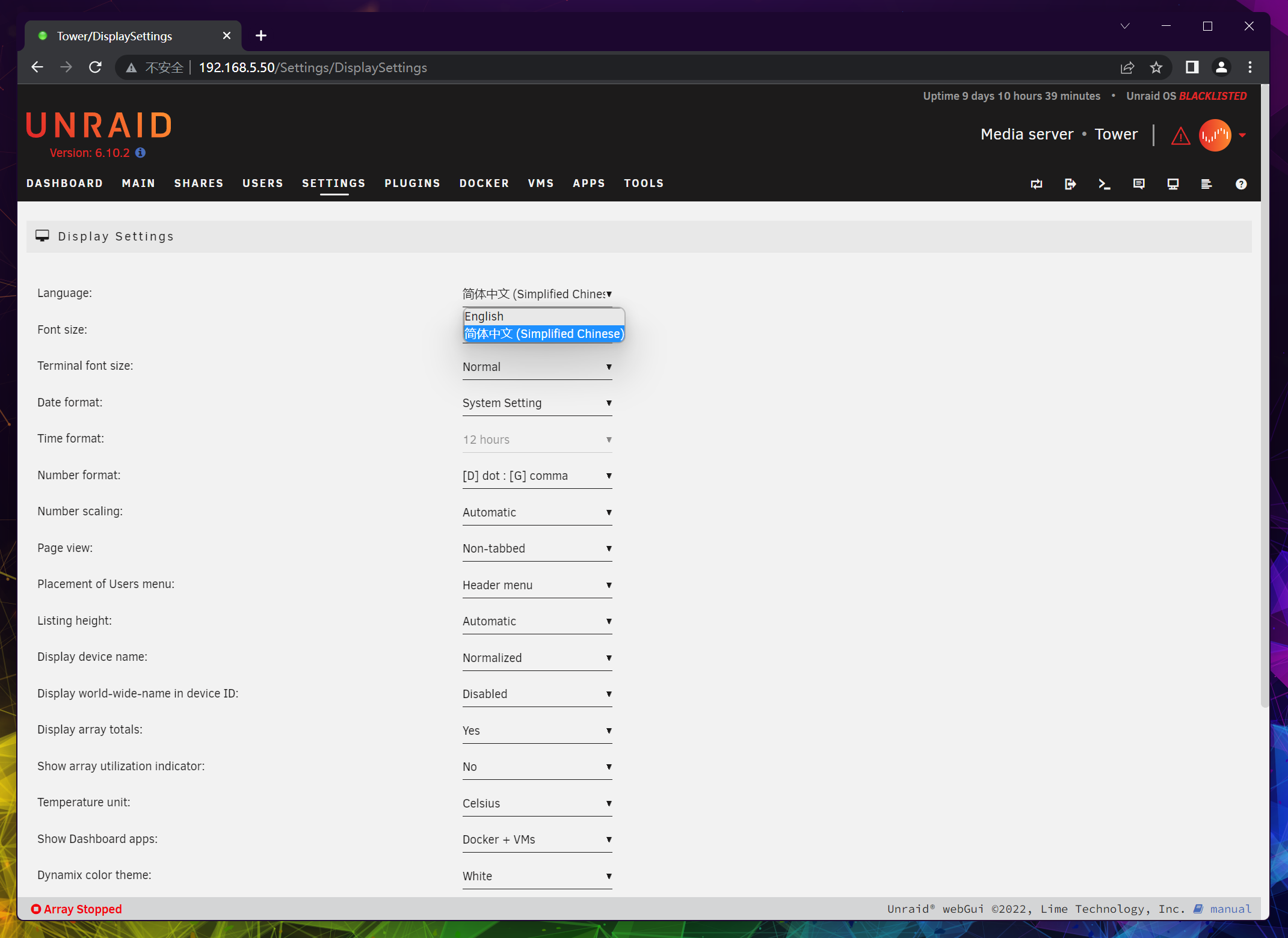The image size is (1288, 938).
Task: Click the version info icon beside 6.10.2
Action: pyautogui.click(x=140, y=153)
